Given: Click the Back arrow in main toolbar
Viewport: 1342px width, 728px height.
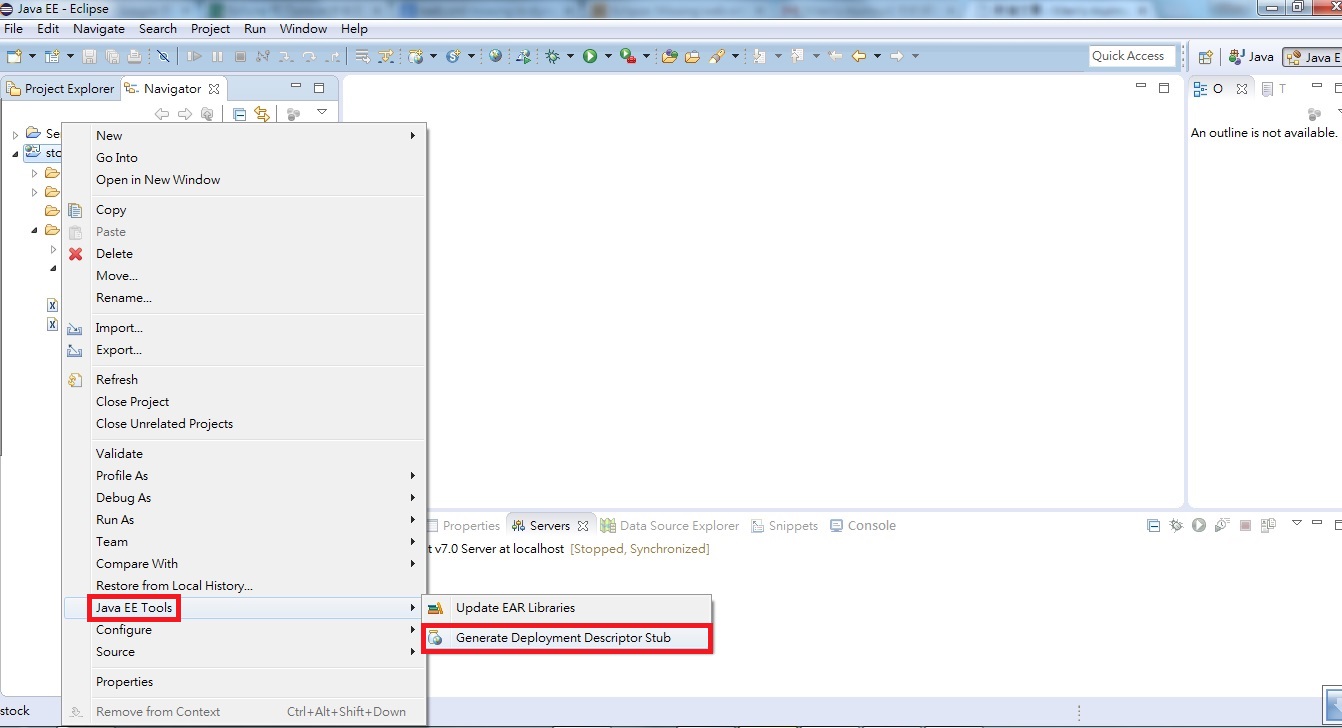Looking at the screenshot, I should [859, 56].
